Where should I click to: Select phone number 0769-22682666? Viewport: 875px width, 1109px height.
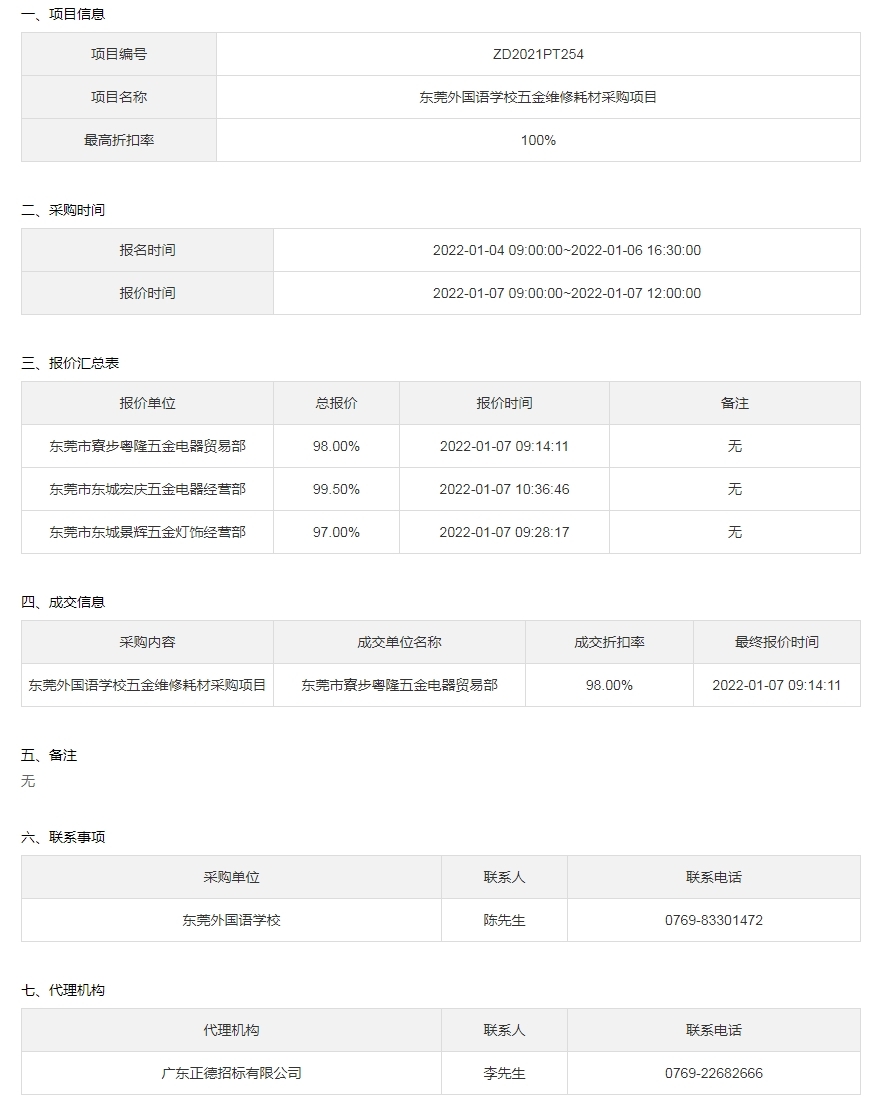(714, 1074)
